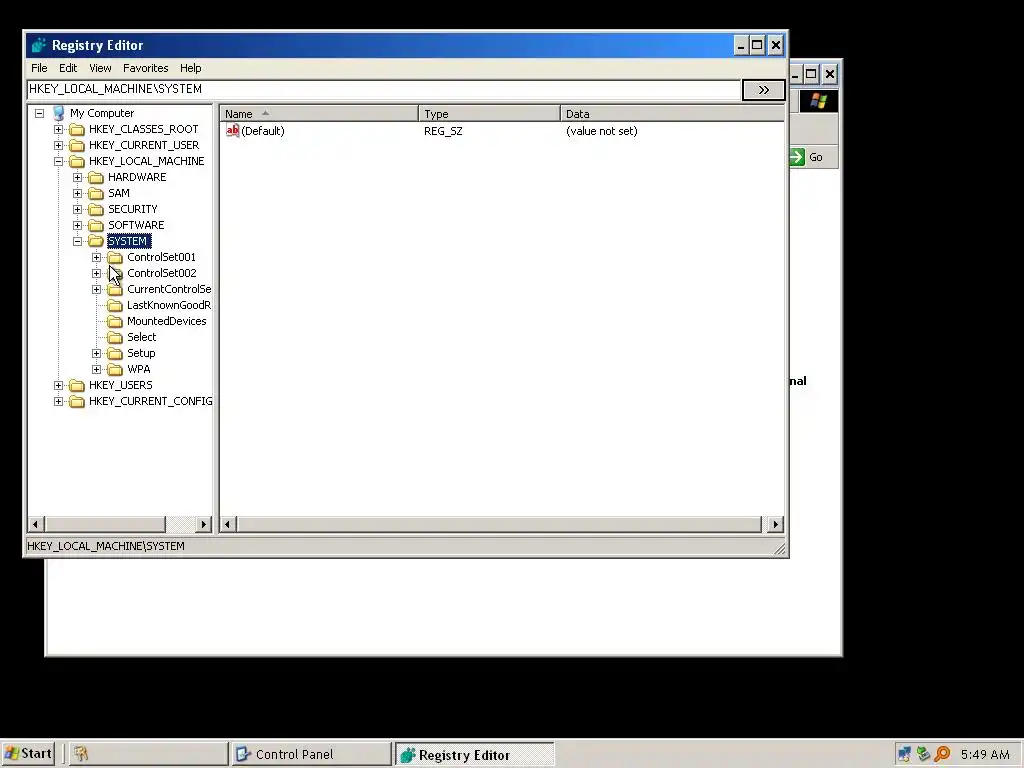This screenshot has width=1024, height=768.
Task: Click the SAM folder icon
Action: (x=96, y=193)
